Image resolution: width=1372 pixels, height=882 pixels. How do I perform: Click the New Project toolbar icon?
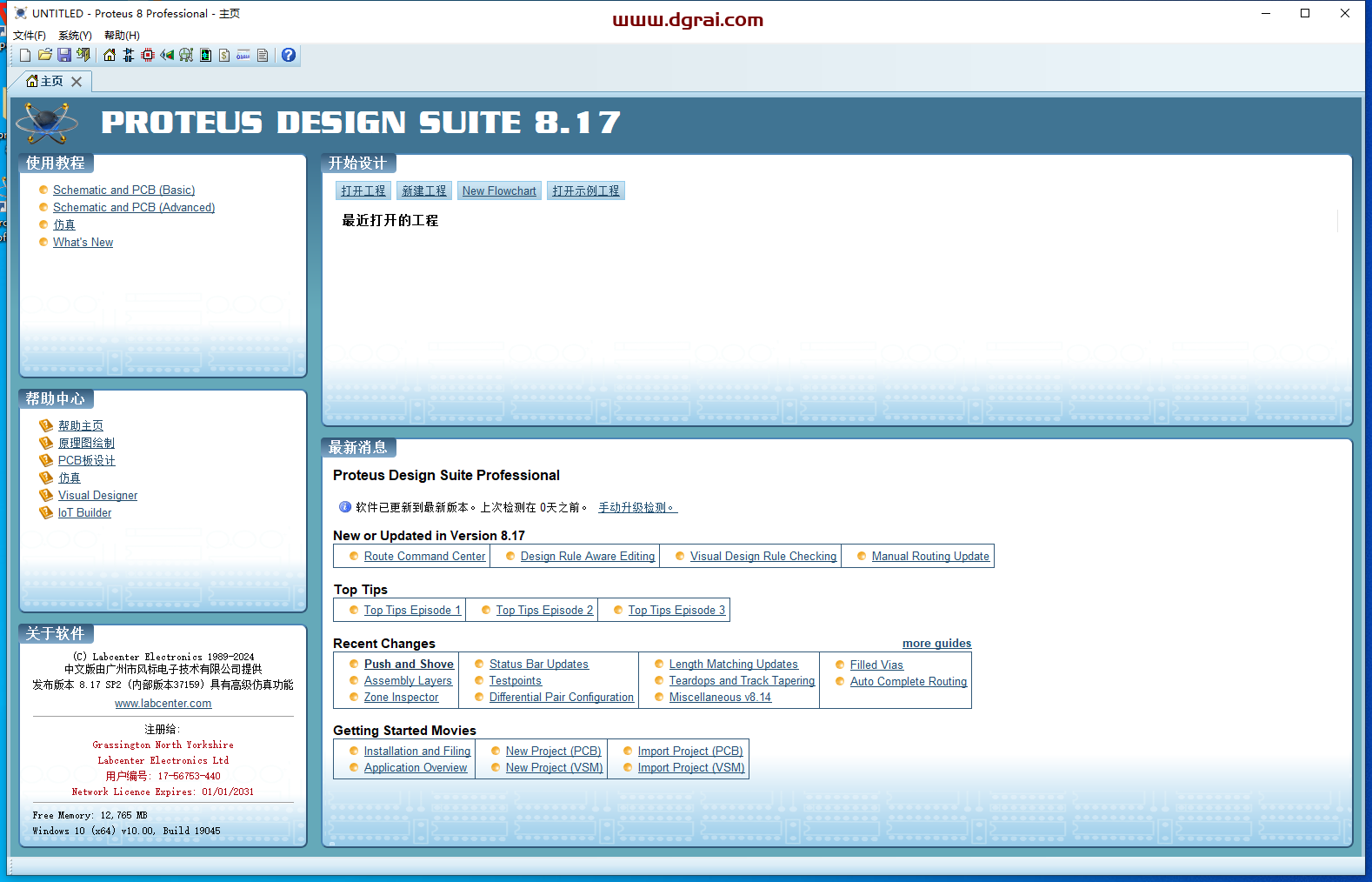(25, 56)
